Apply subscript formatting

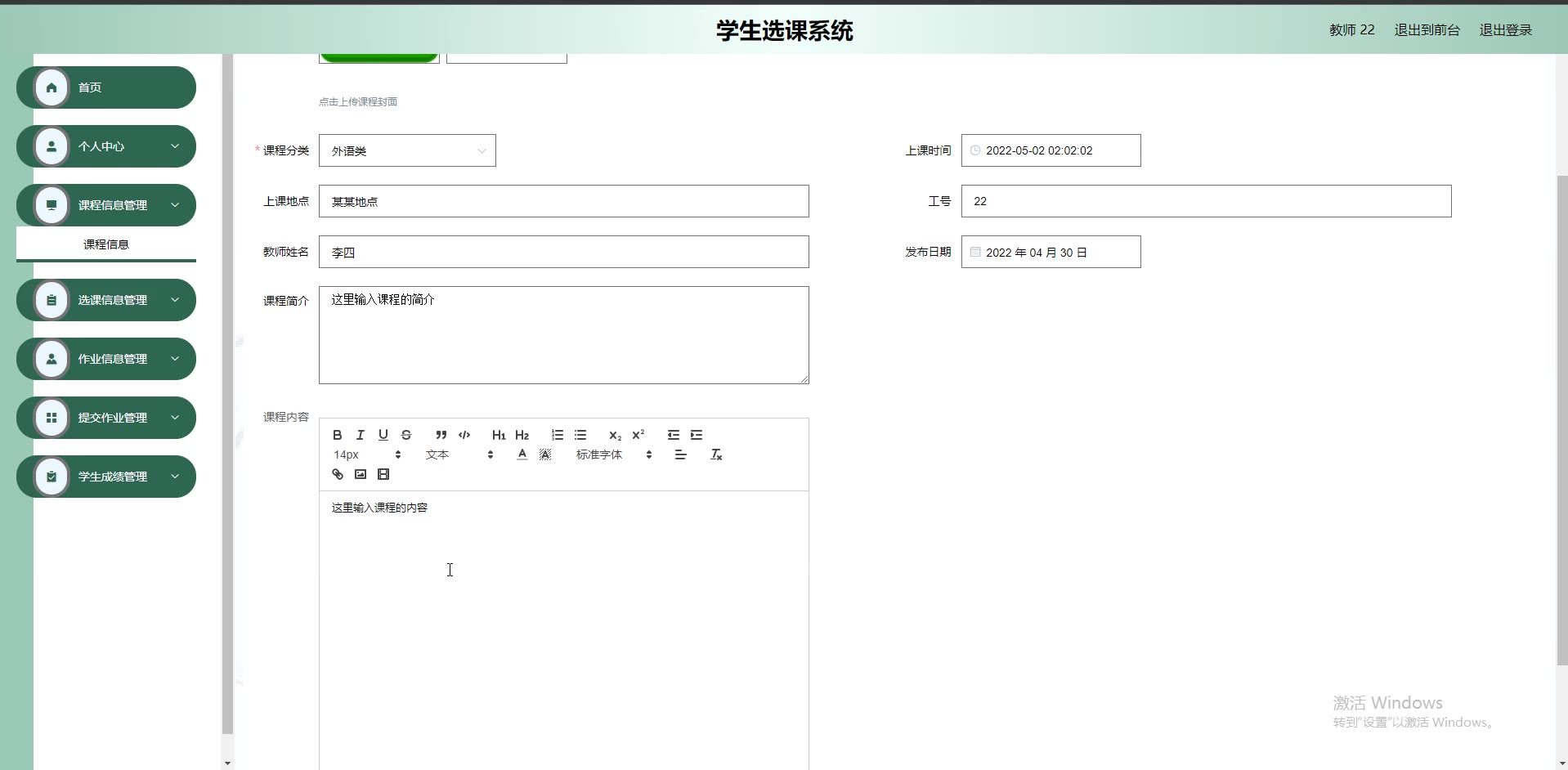click(x=615, y=435)
